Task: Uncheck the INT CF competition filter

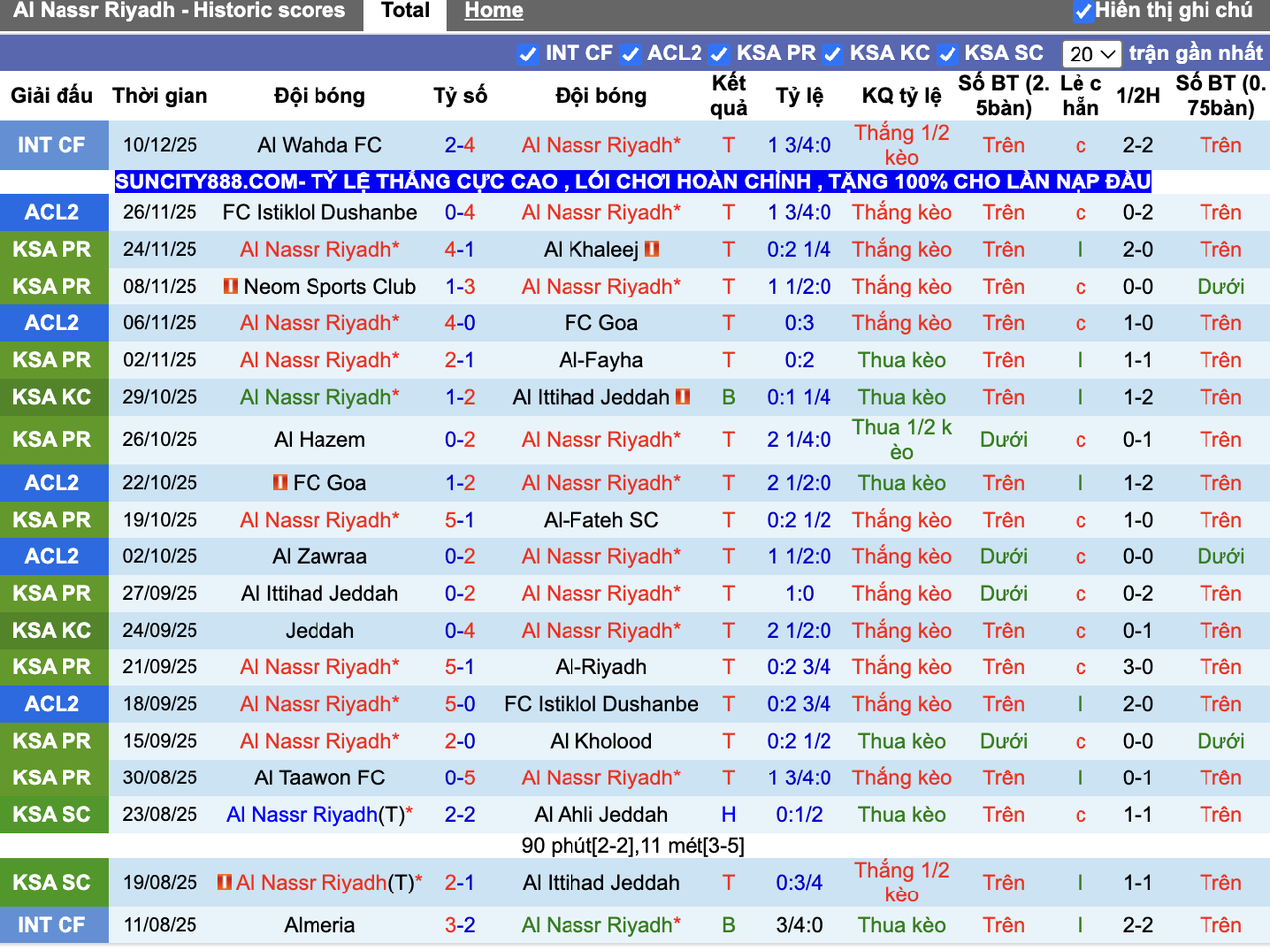Action: coord(529,54)
